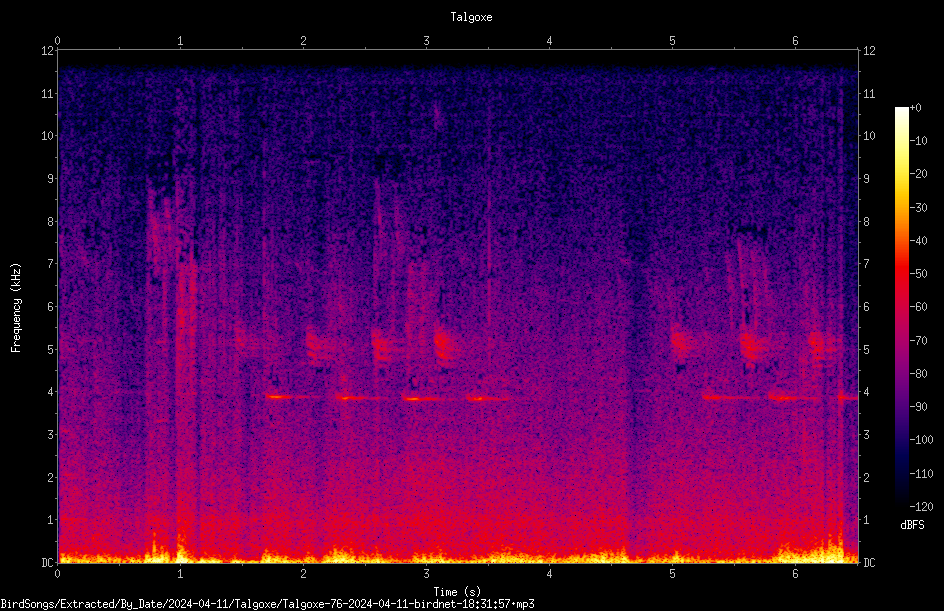Click the -120 label on color scale
Image resolution: width=944 pixels, height=611 pixels.
[x=921, y=506]
